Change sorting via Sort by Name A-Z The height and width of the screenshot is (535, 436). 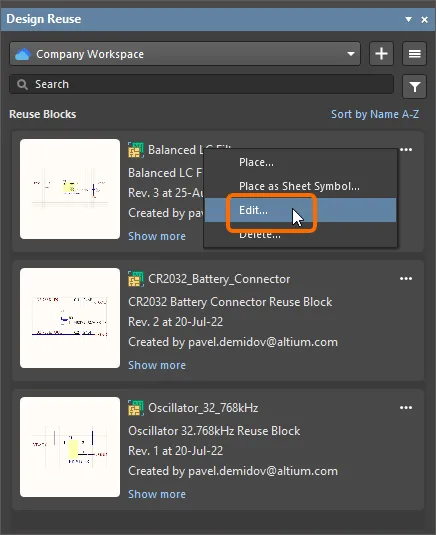(375, 114)
